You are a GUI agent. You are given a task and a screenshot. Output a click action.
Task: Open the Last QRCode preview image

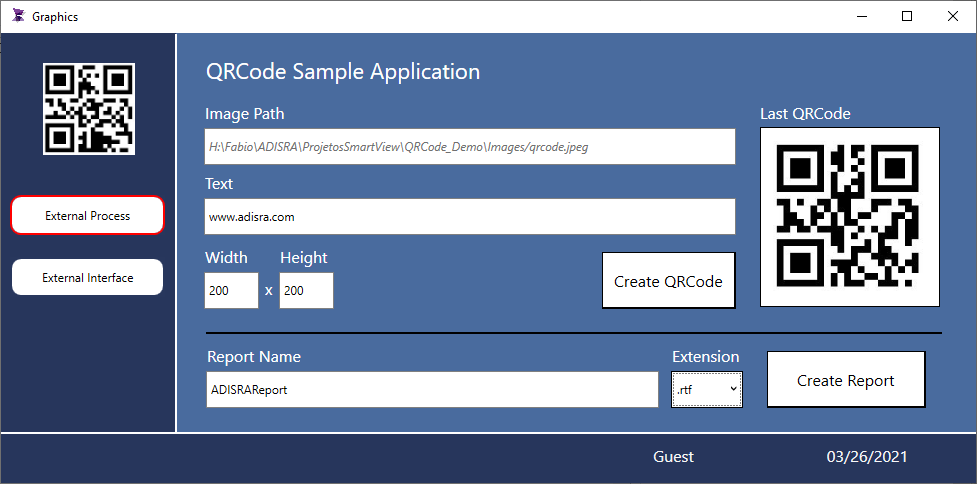coord(849,217)
